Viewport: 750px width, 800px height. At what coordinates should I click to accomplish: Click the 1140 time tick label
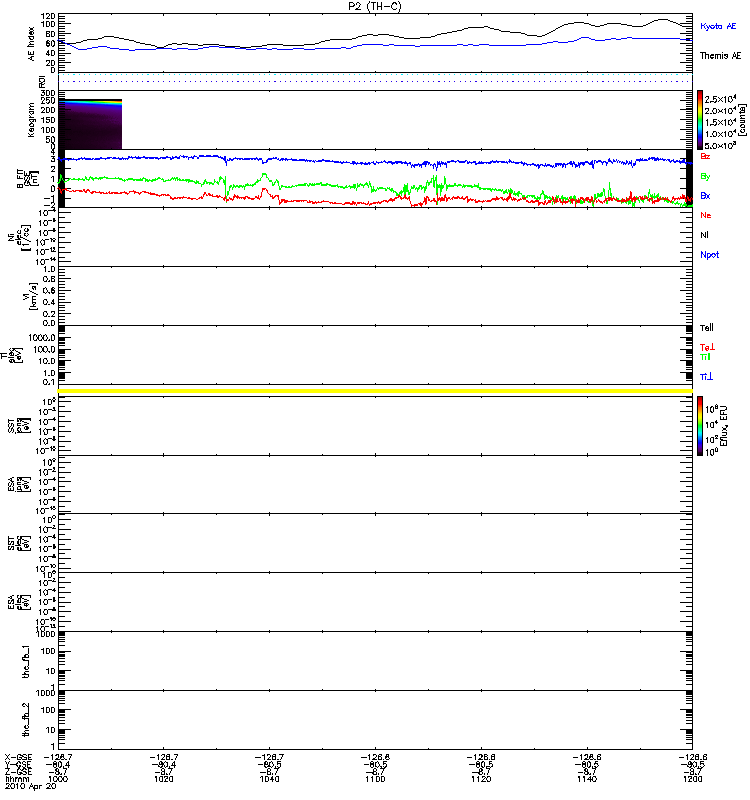[587, 779]
